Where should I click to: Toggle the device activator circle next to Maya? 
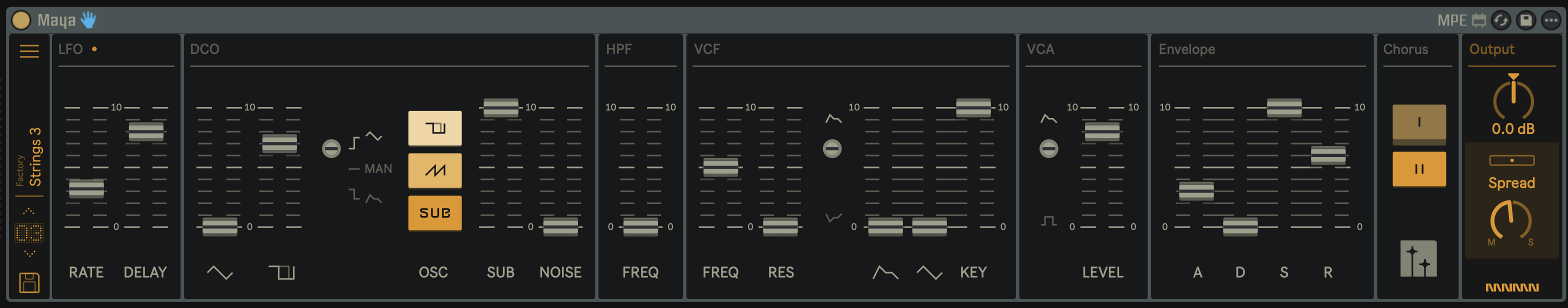pyautogui.click(x=20, y=20)
